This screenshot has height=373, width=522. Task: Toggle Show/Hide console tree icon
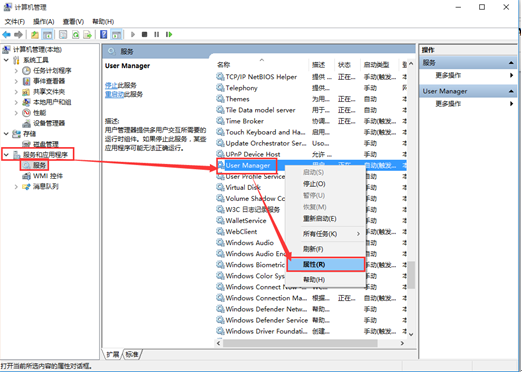[47, 34]
